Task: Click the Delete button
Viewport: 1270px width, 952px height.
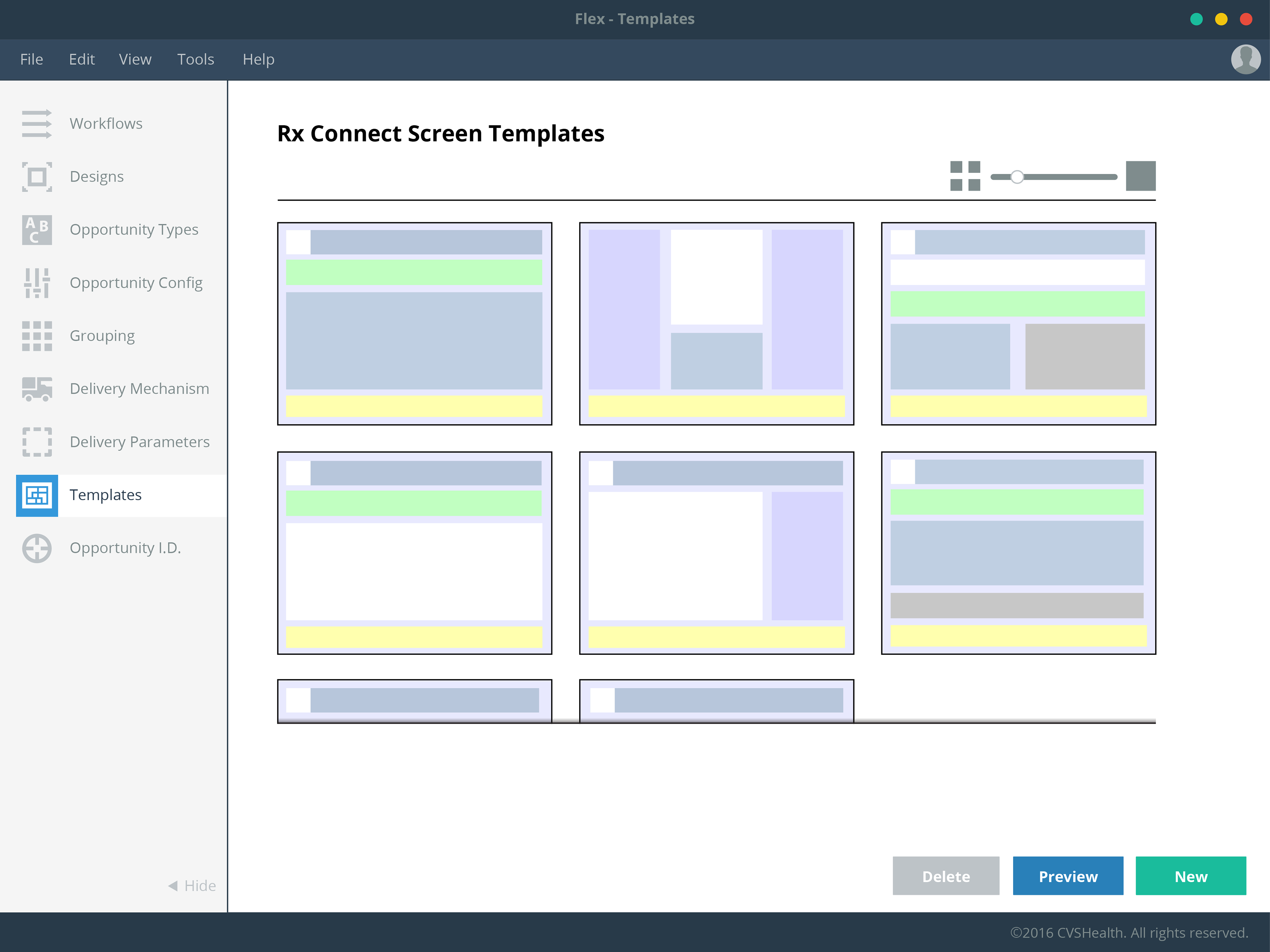Action: pyautogui.click(x=946, y=876)
